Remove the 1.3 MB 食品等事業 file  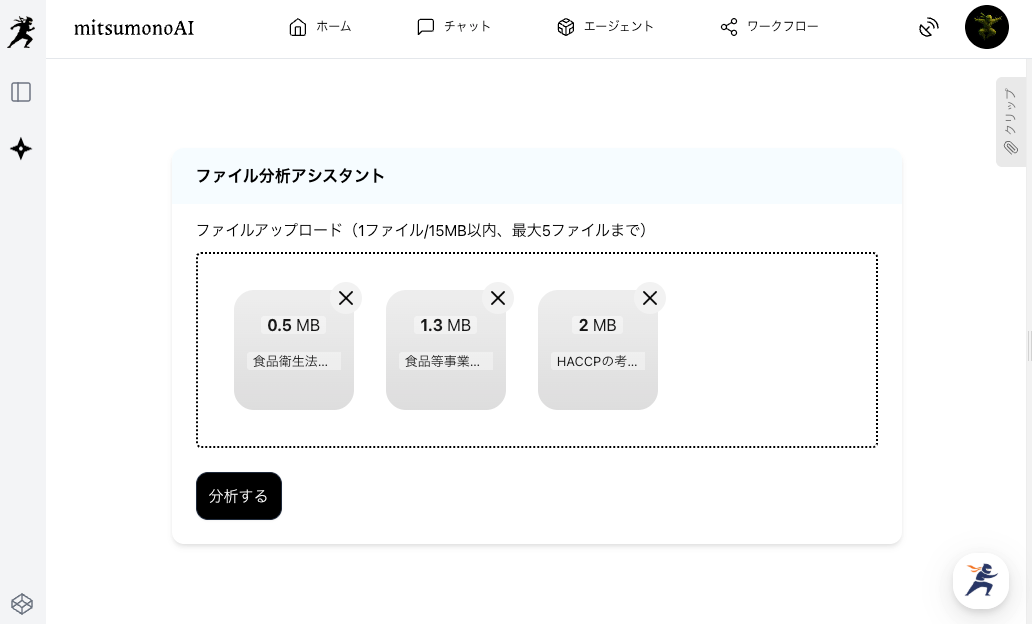498,298
